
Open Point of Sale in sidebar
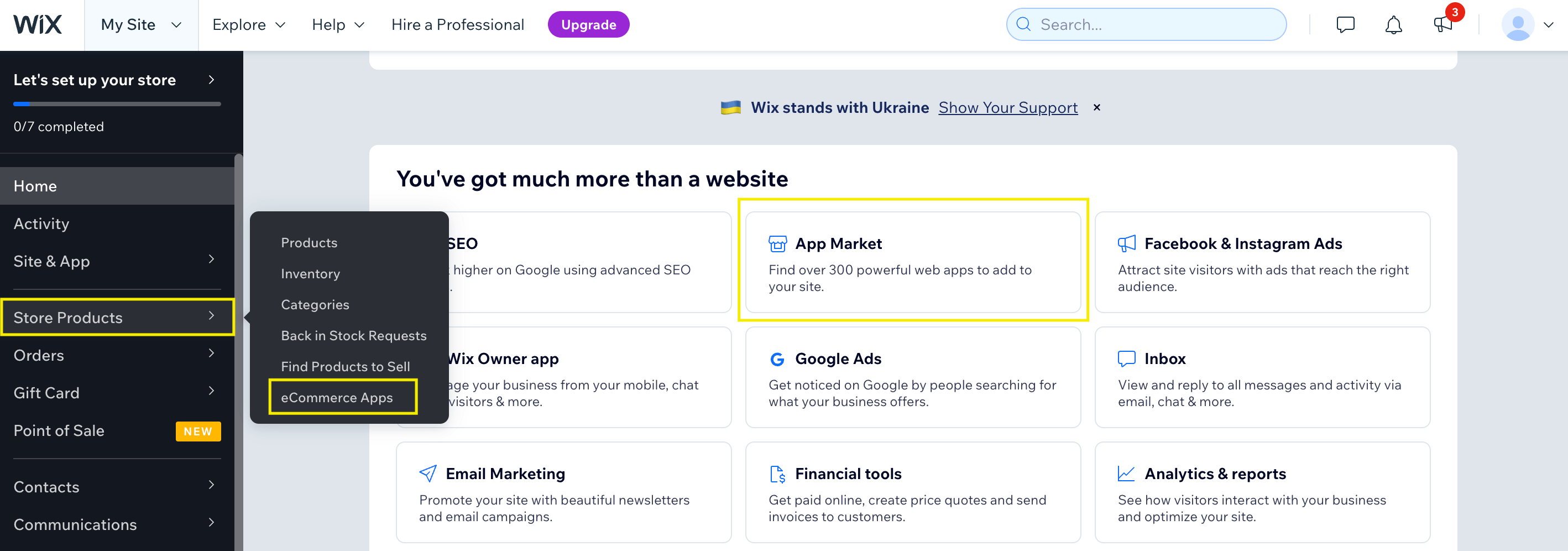click(117, 431)
